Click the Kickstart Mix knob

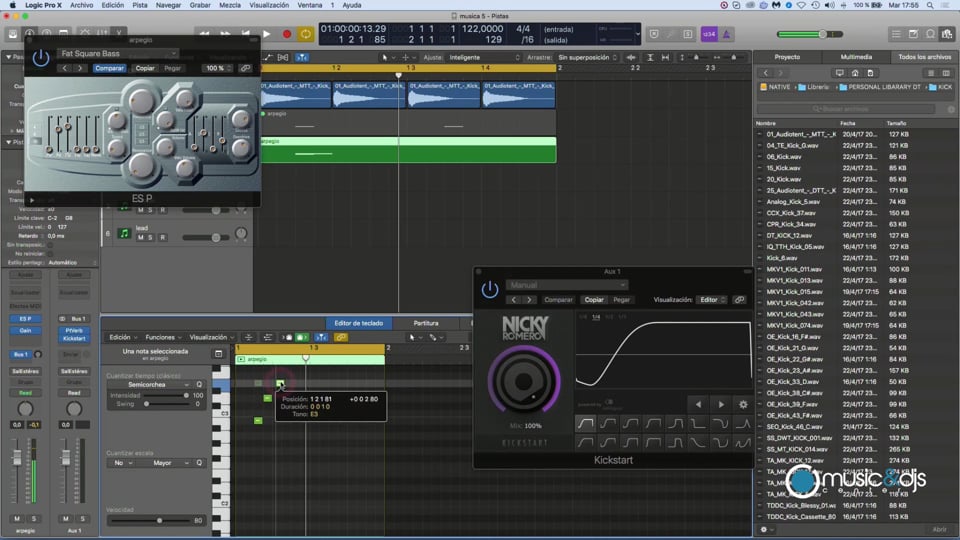524,381
